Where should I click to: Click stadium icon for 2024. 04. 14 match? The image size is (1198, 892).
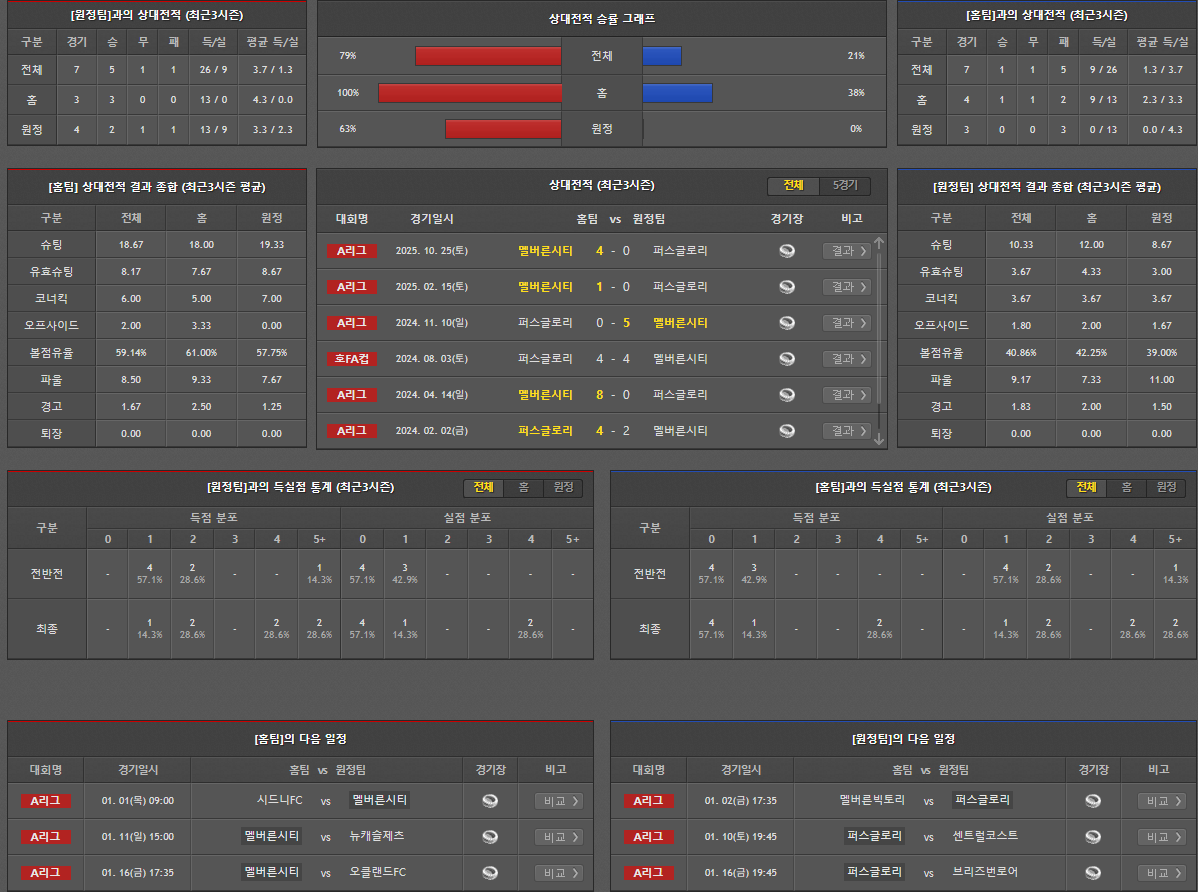coord(787,395)
